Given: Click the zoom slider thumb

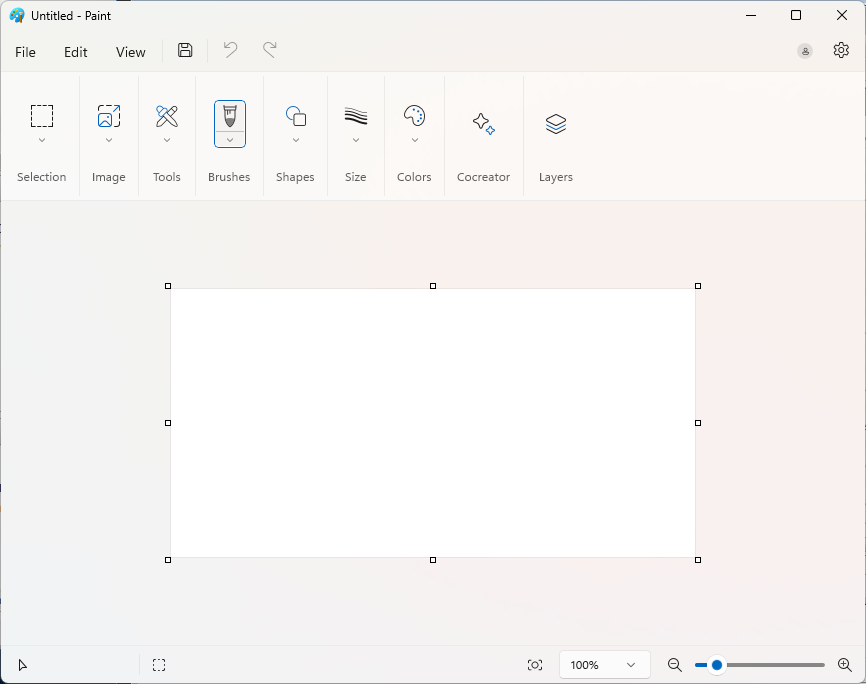Looking at the screenshot, I should (717, 665).
